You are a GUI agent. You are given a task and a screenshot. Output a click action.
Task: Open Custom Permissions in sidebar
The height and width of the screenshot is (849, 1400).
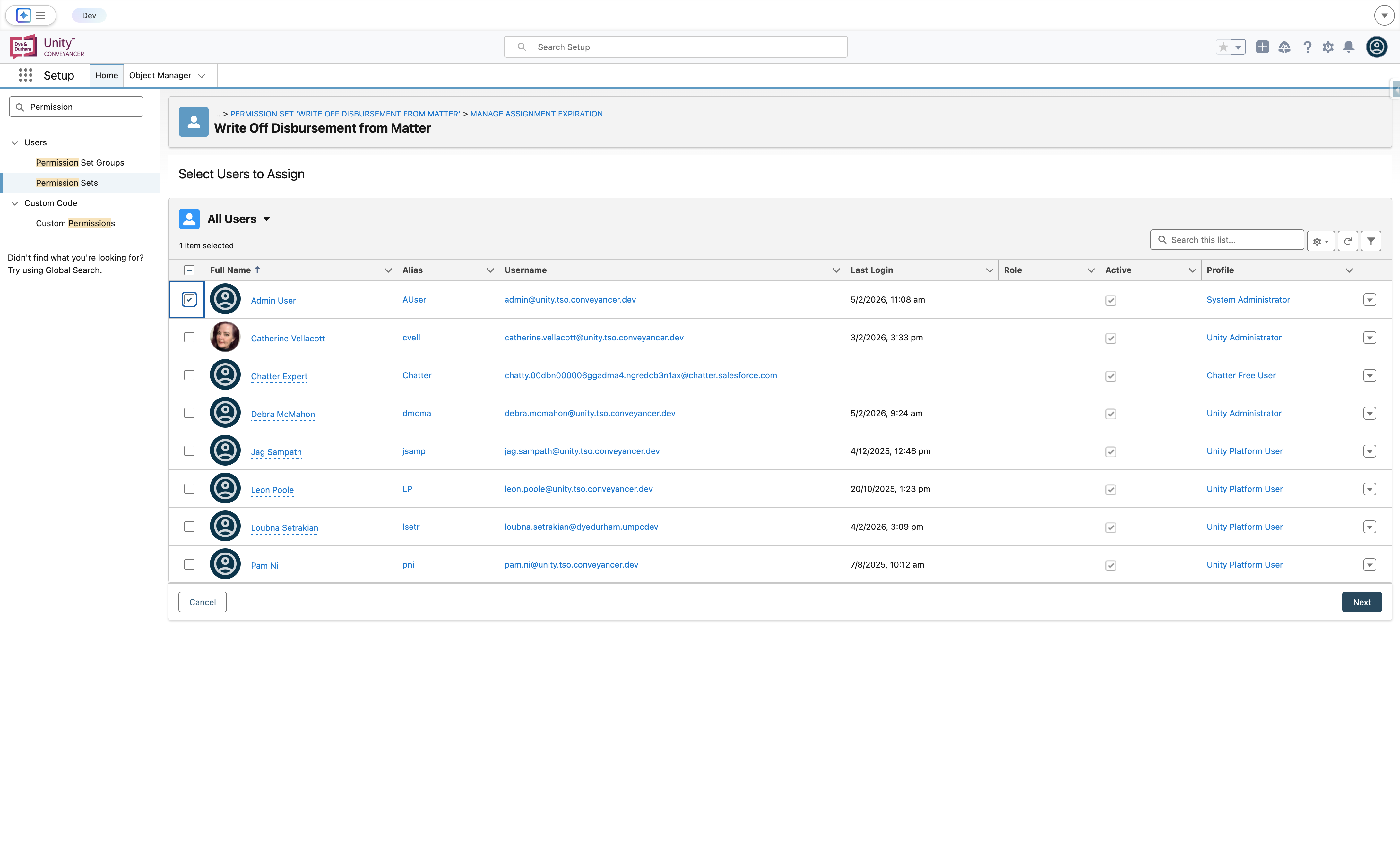click(75, 223)
